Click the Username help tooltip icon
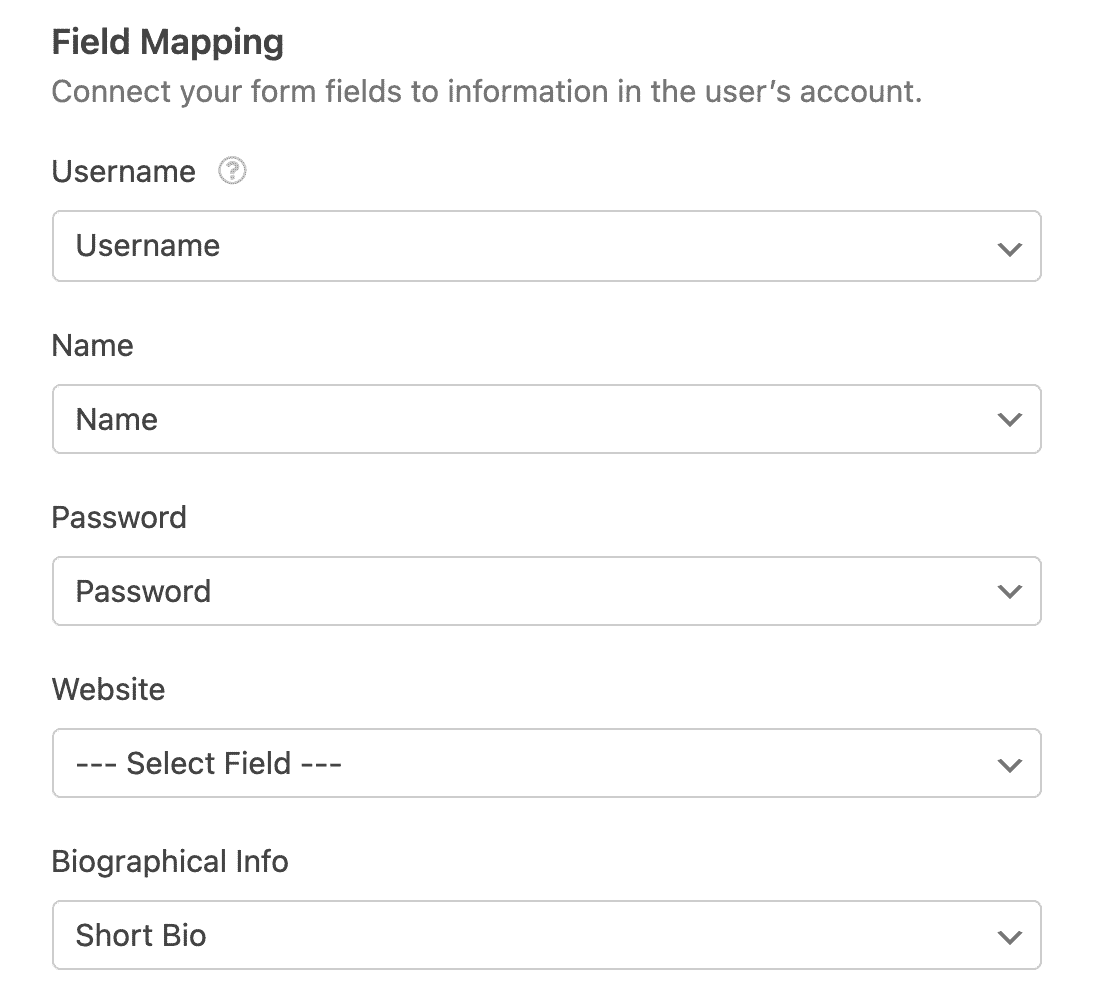 231,172
